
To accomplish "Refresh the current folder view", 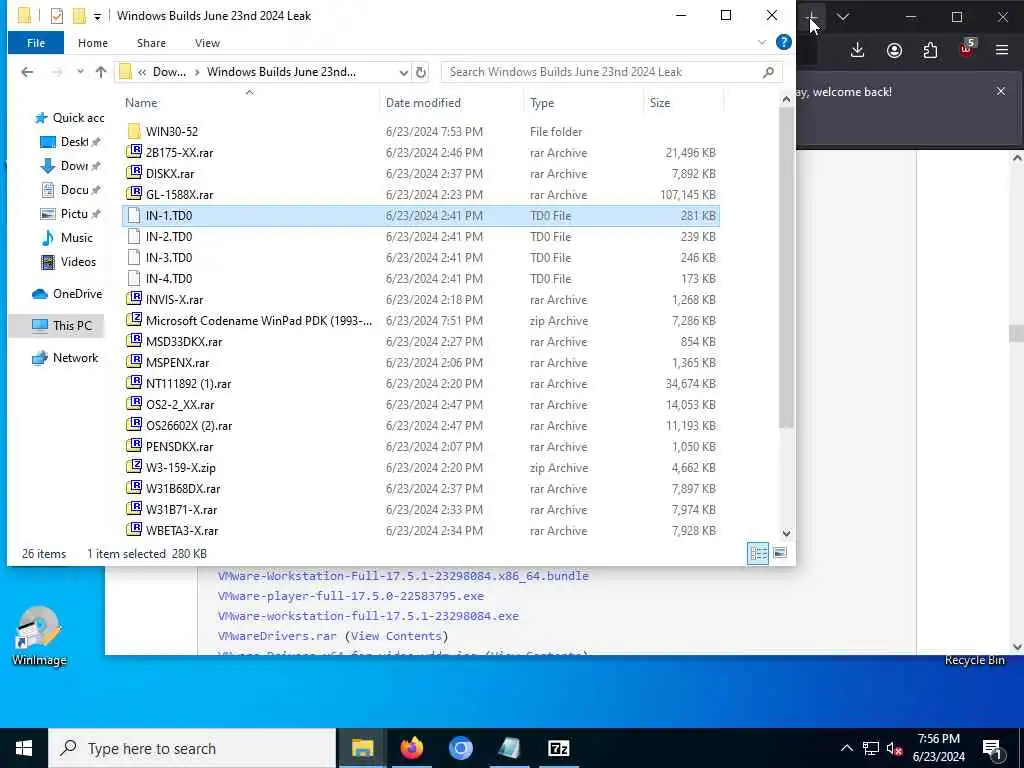I will [x=421, y=72].
